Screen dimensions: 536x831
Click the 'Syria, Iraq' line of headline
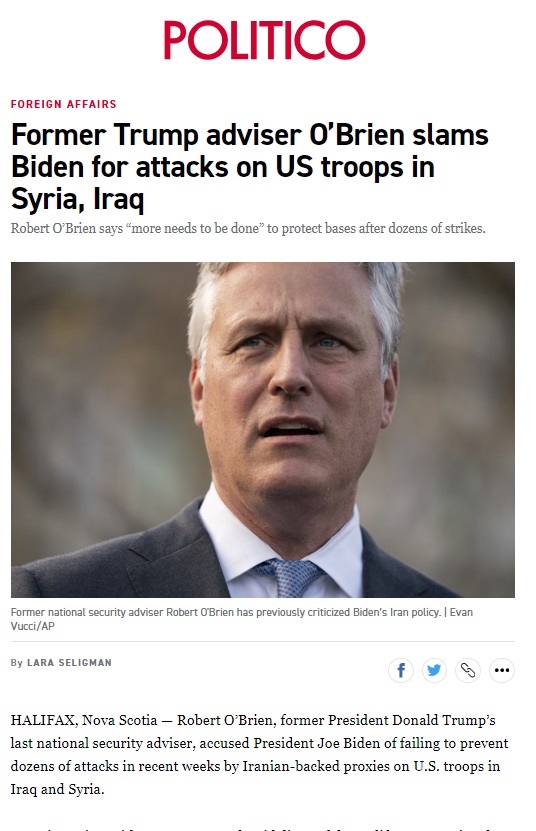[x=77, y=199]
